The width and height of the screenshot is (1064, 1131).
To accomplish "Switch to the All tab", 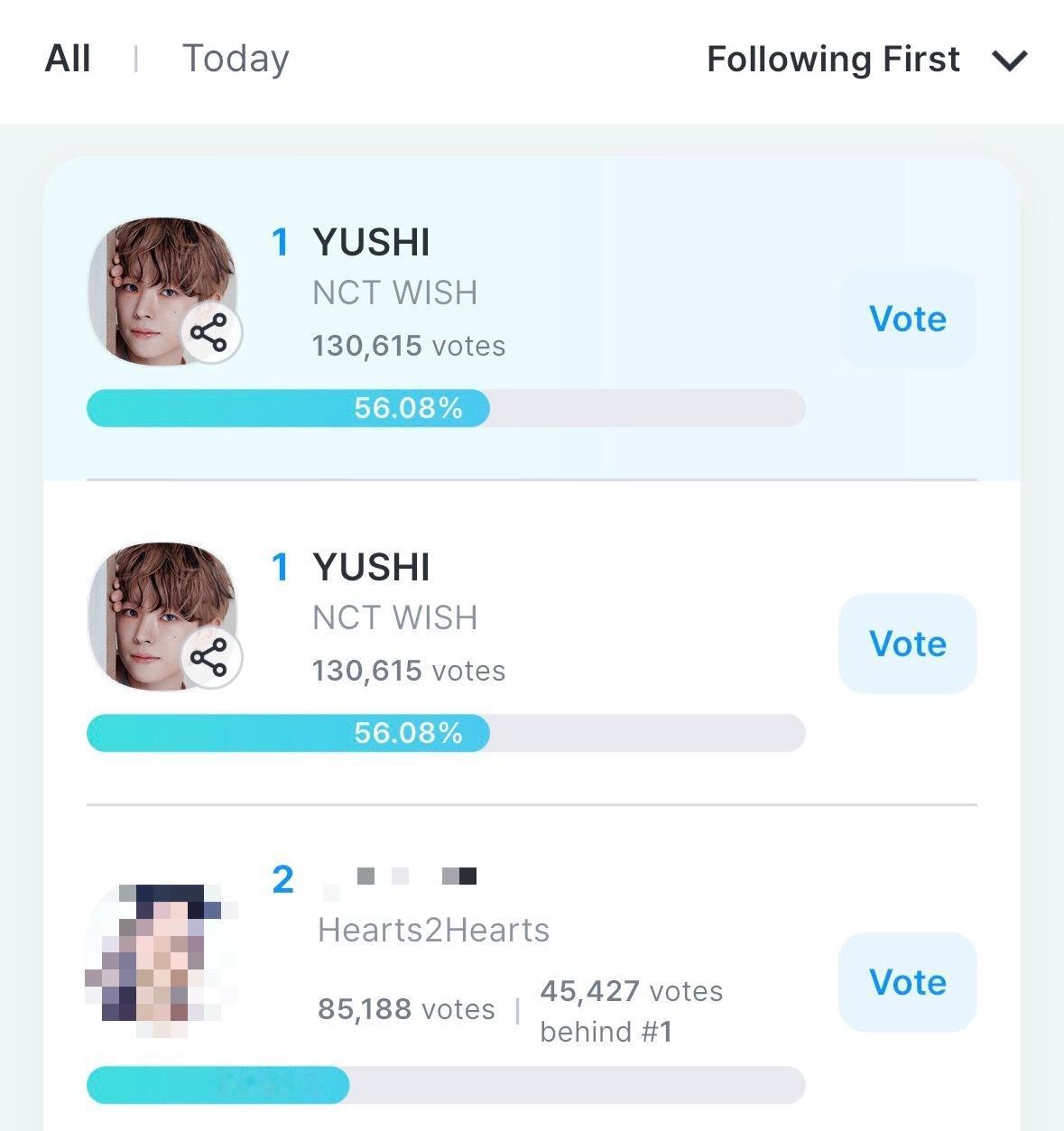I will tap(68, 60).
